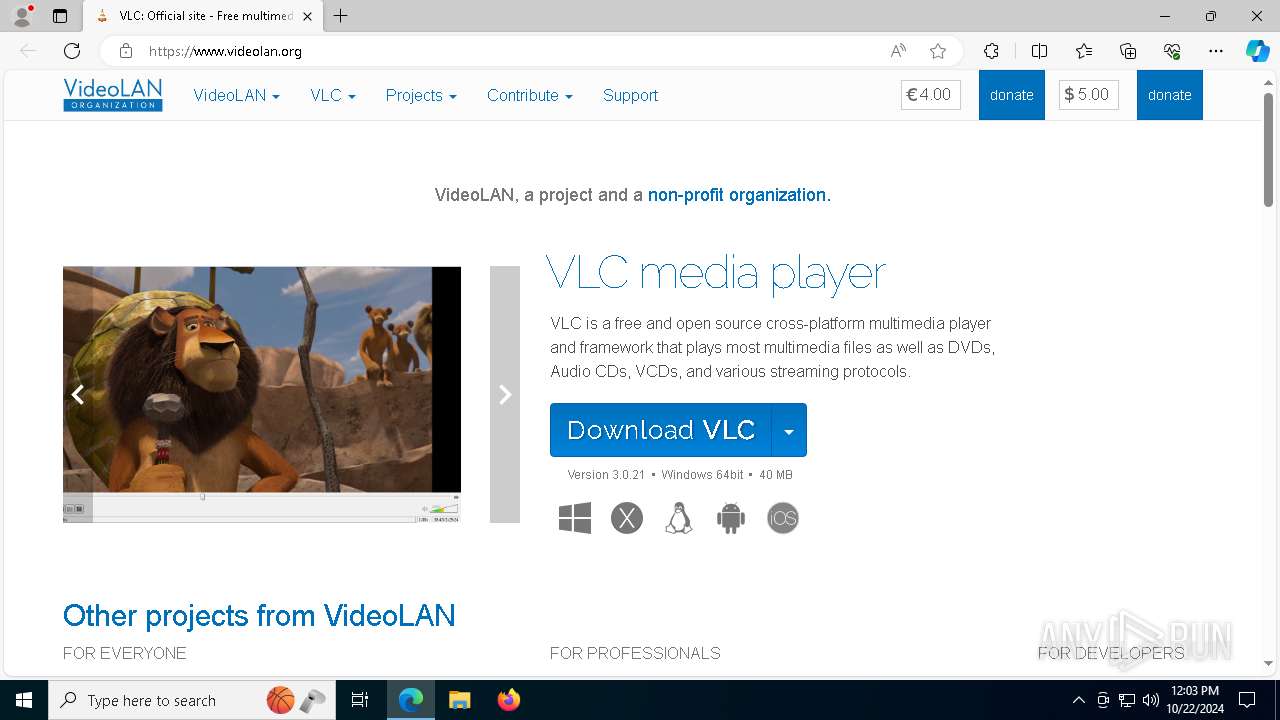Click the euro donation amount field
The height and width of the screenshot is (720, 1280).
point(931,95)
